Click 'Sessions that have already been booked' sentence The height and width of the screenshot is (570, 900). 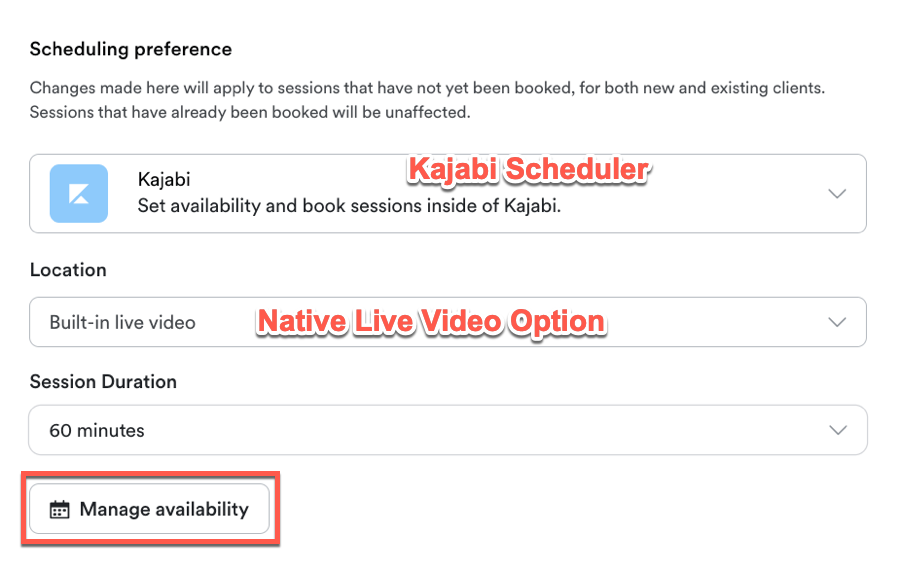[x=250, y=112]
